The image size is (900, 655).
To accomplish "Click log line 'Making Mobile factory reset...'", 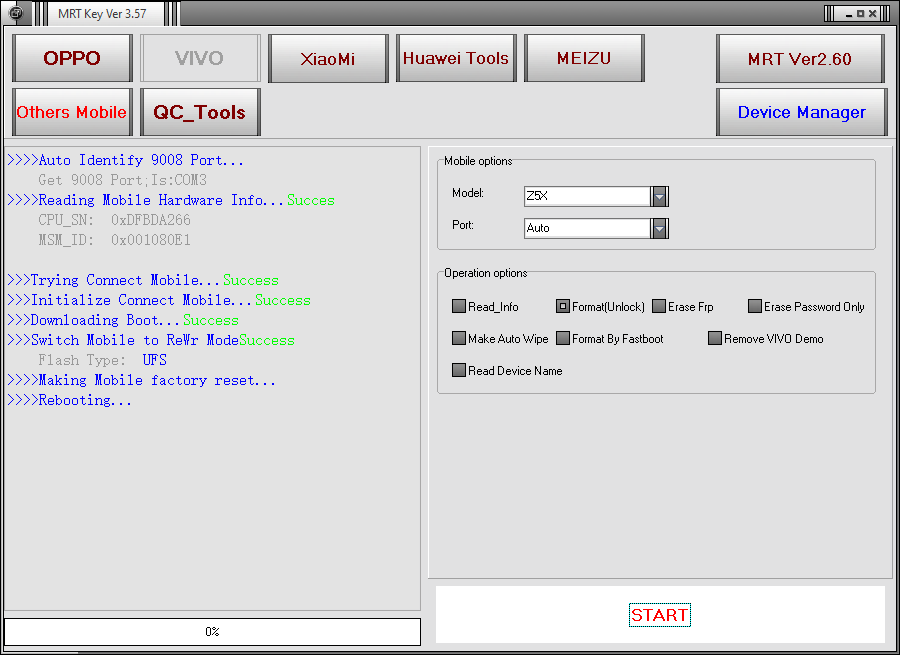I will coord(141,381).
